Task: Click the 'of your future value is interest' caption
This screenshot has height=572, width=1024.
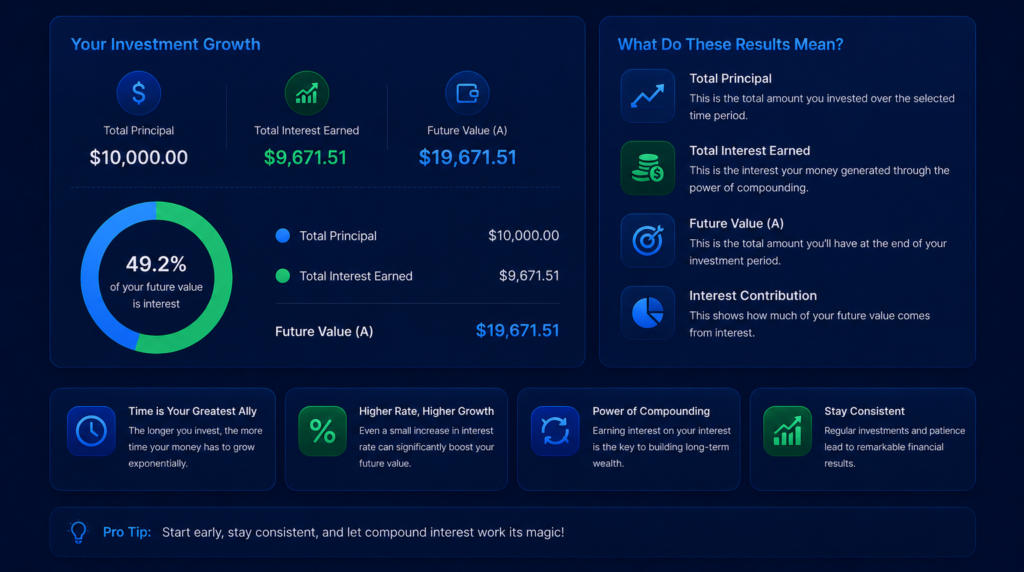Action: [156, 295]
